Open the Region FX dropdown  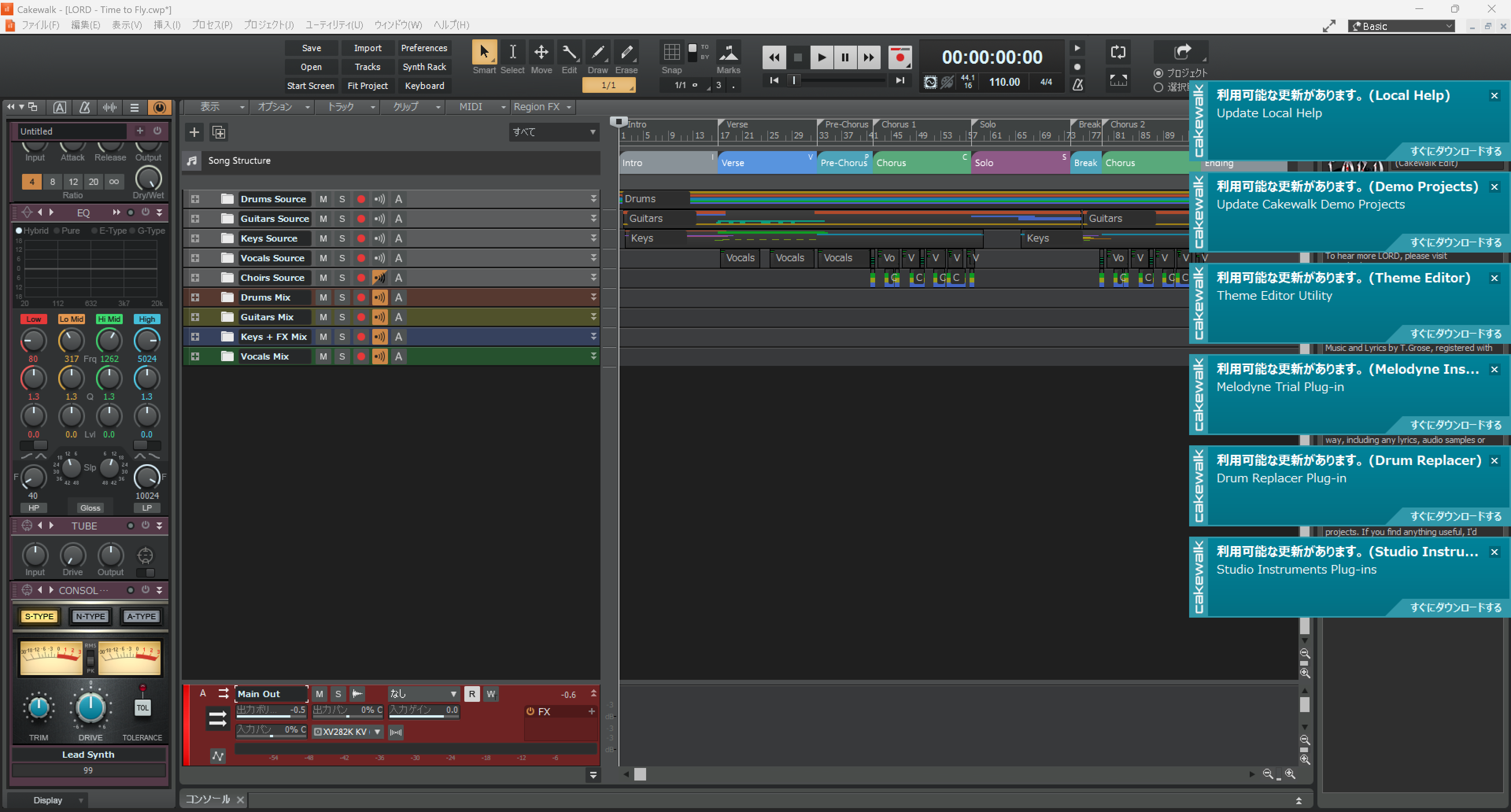pyautogui.click(x=543, y=107)
